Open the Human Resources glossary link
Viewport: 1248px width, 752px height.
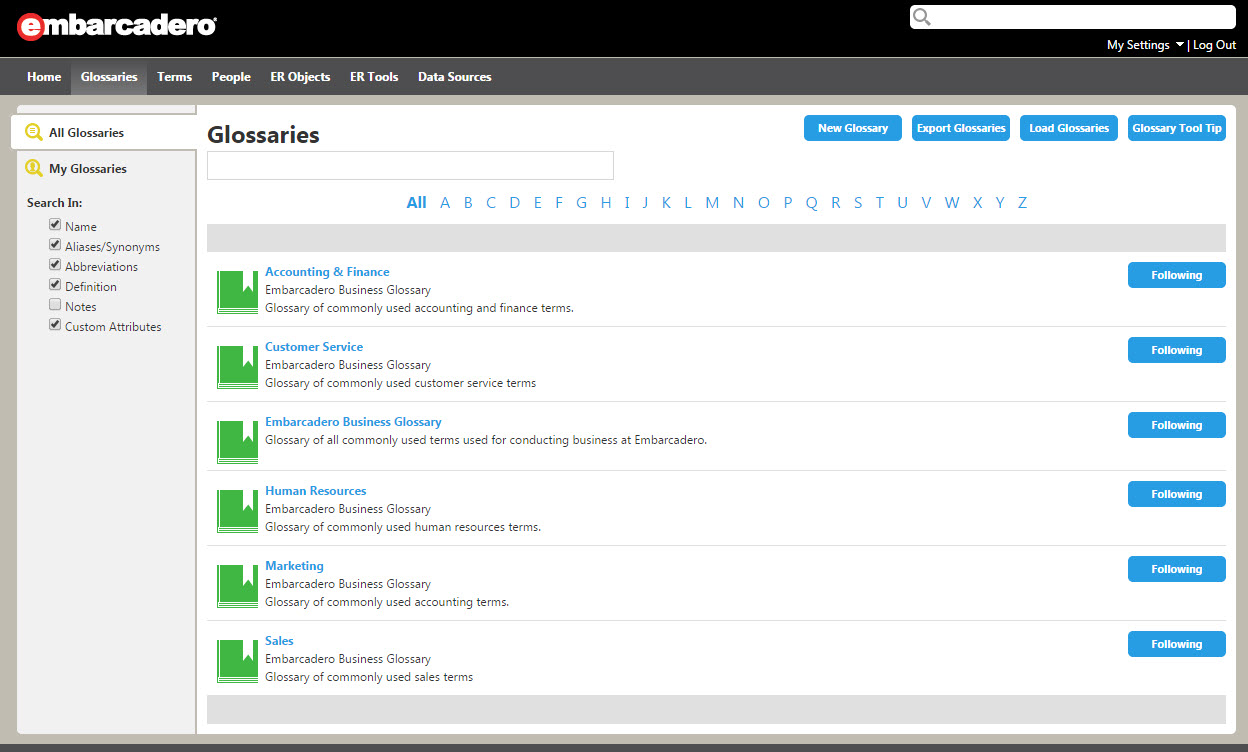(316, 491)
